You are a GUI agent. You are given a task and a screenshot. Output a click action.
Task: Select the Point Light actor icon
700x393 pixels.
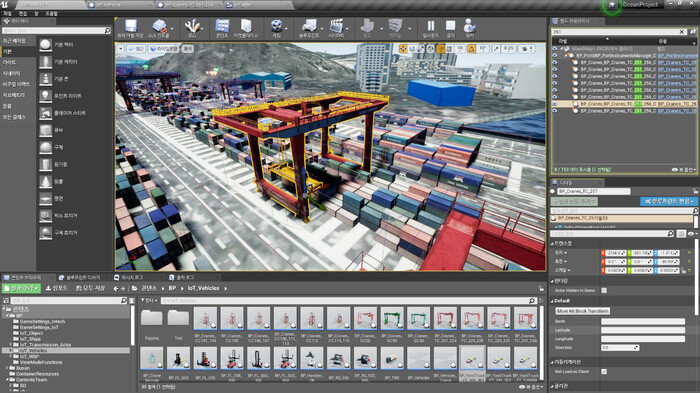coord(45,96)
